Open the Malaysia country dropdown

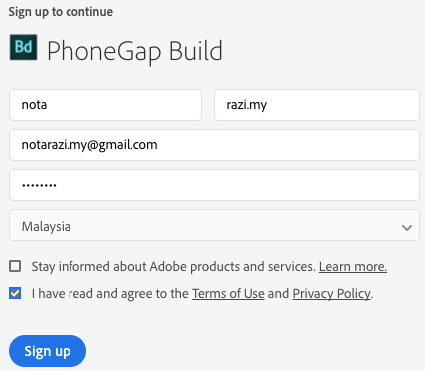pos(214,225)
